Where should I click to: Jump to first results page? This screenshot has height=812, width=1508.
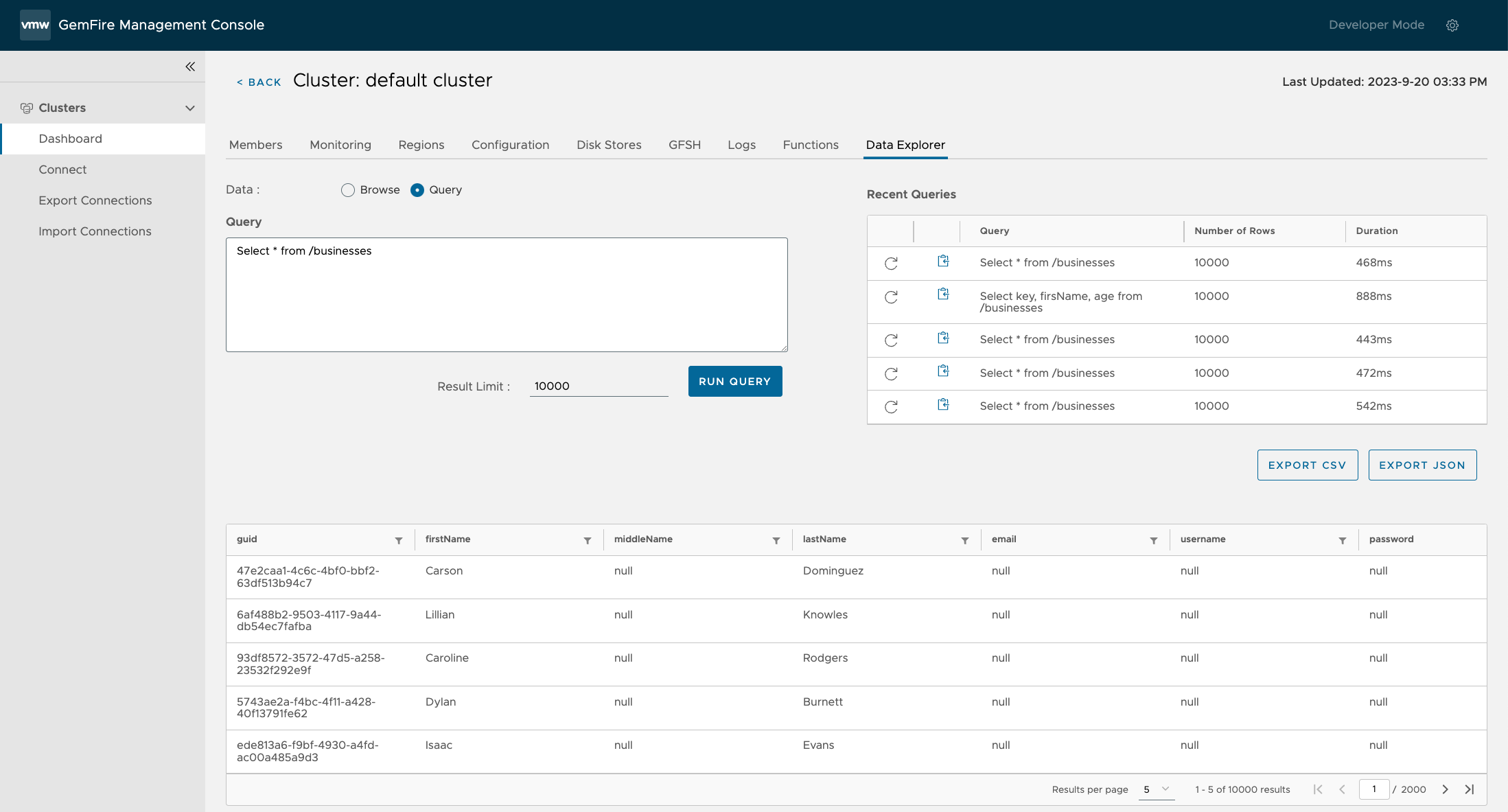[1318, 789]
